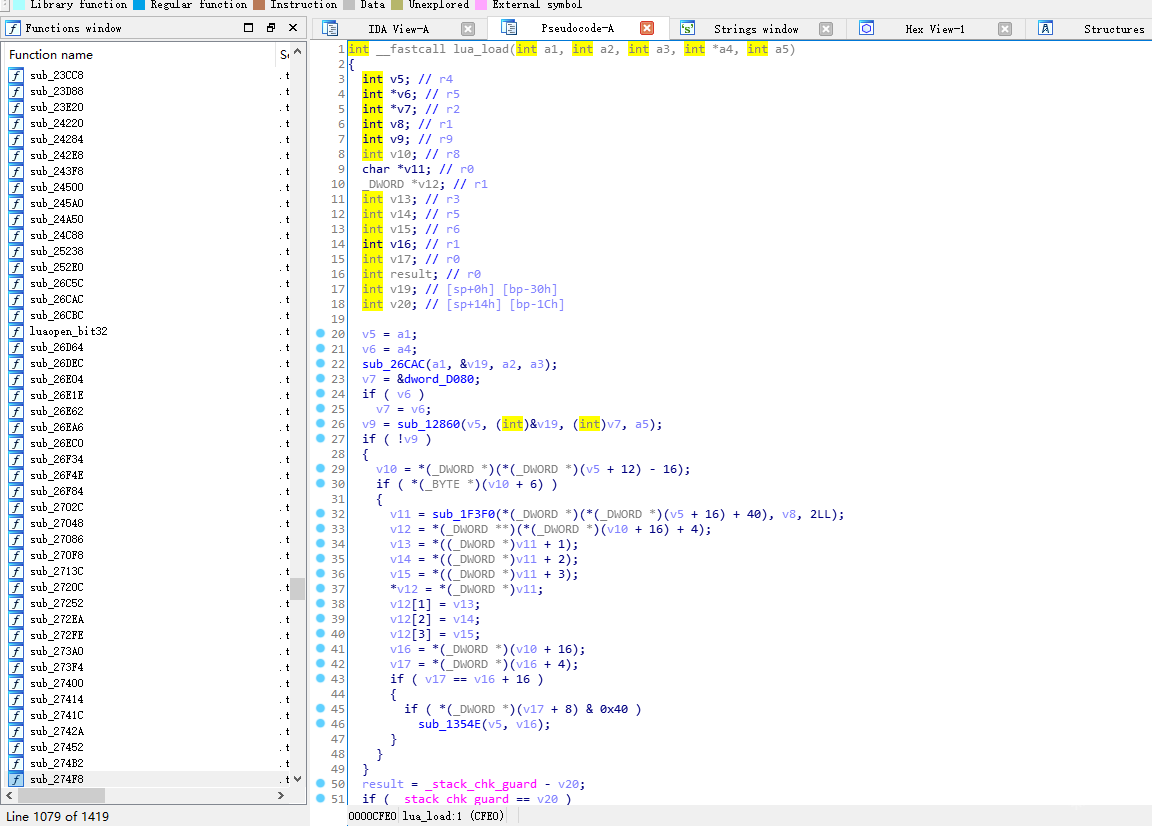Click Instruction legend color swatch

point(258,4)
